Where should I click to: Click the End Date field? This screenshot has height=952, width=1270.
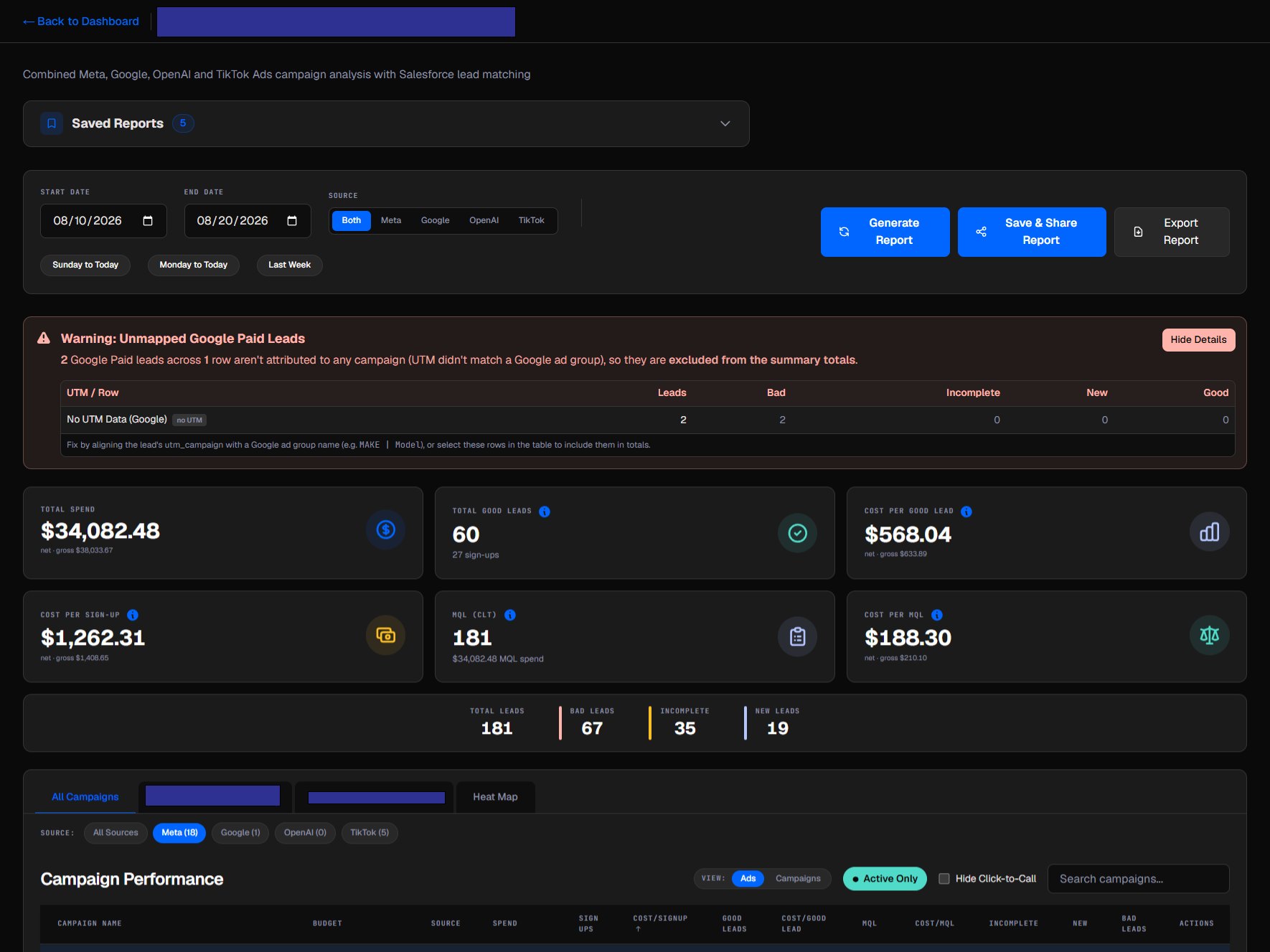248,221
